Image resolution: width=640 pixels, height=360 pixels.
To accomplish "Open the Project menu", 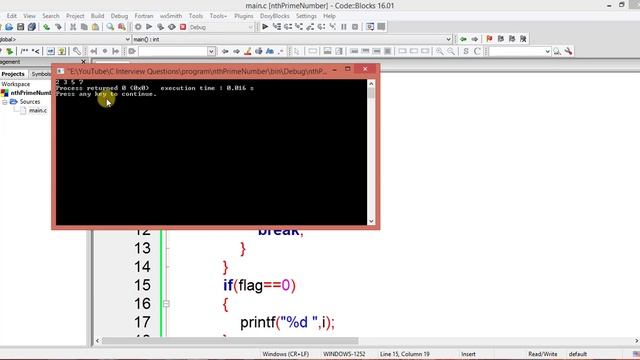I will click(75, 16).
